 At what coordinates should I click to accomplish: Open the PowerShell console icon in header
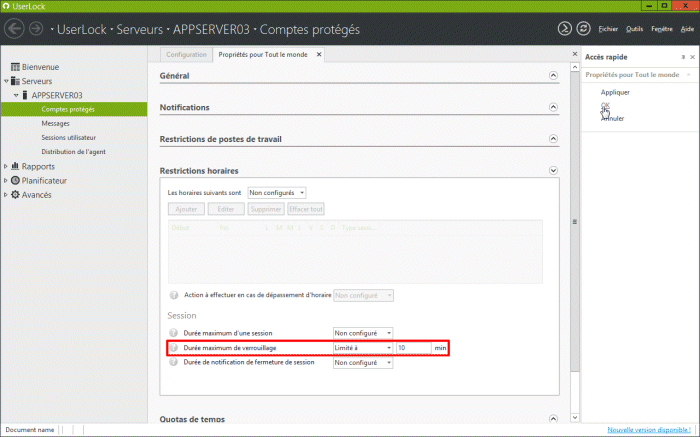click(x=565, y=29)
